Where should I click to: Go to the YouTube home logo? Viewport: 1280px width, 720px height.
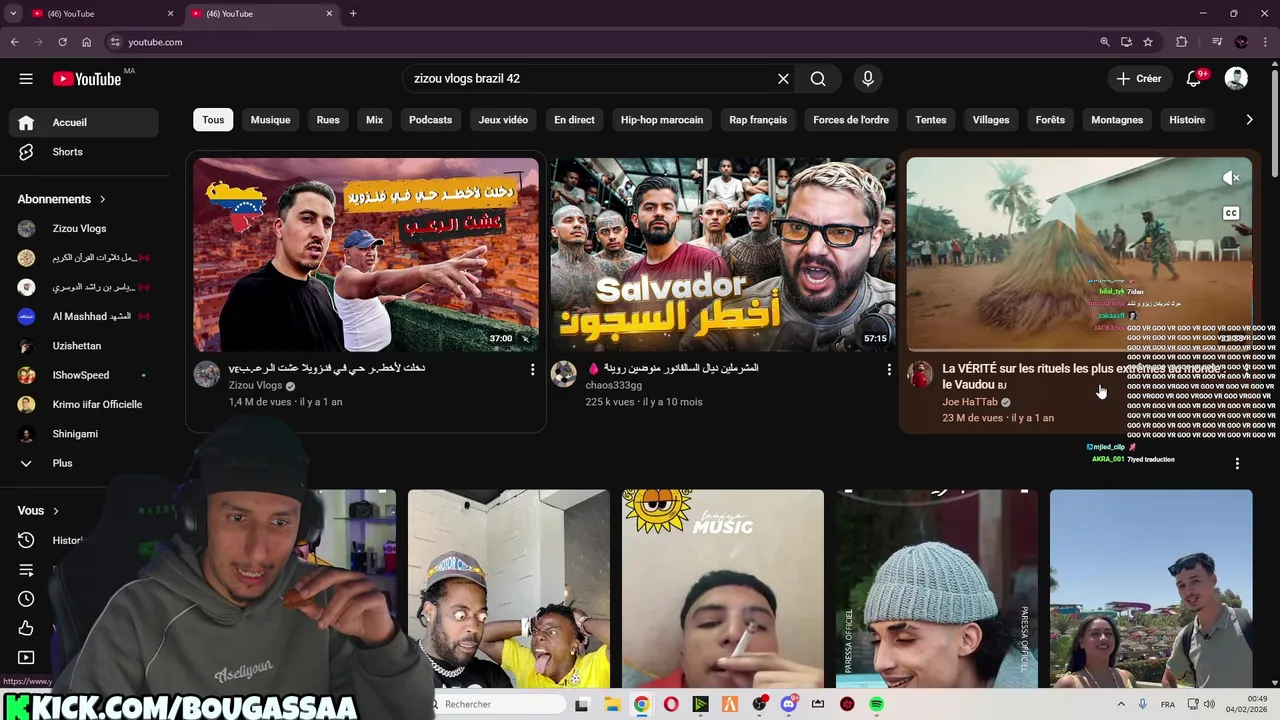(87, 79)
